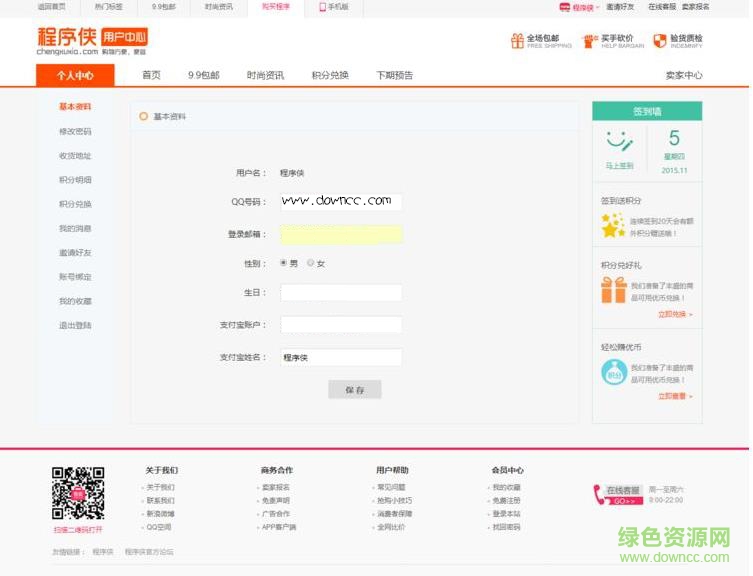Open the pink phone customer service icon

[x=599, y=495]
